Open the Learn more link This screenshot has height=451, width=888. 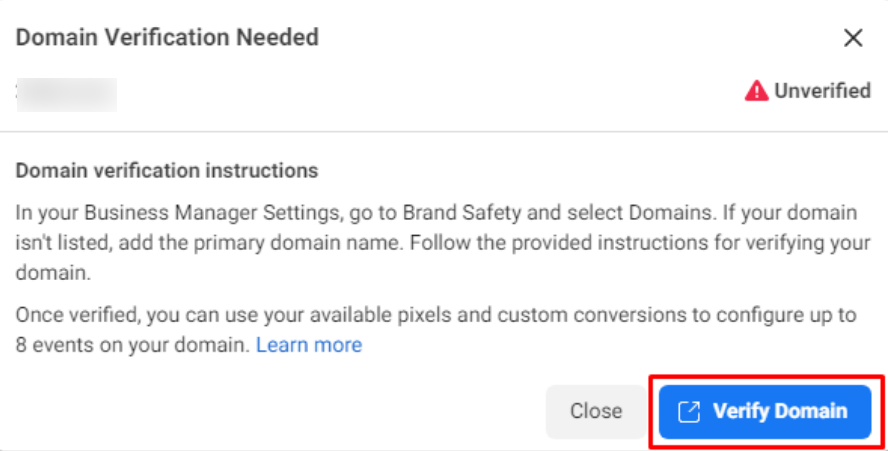pyautogui.click(x=309, y=345)
